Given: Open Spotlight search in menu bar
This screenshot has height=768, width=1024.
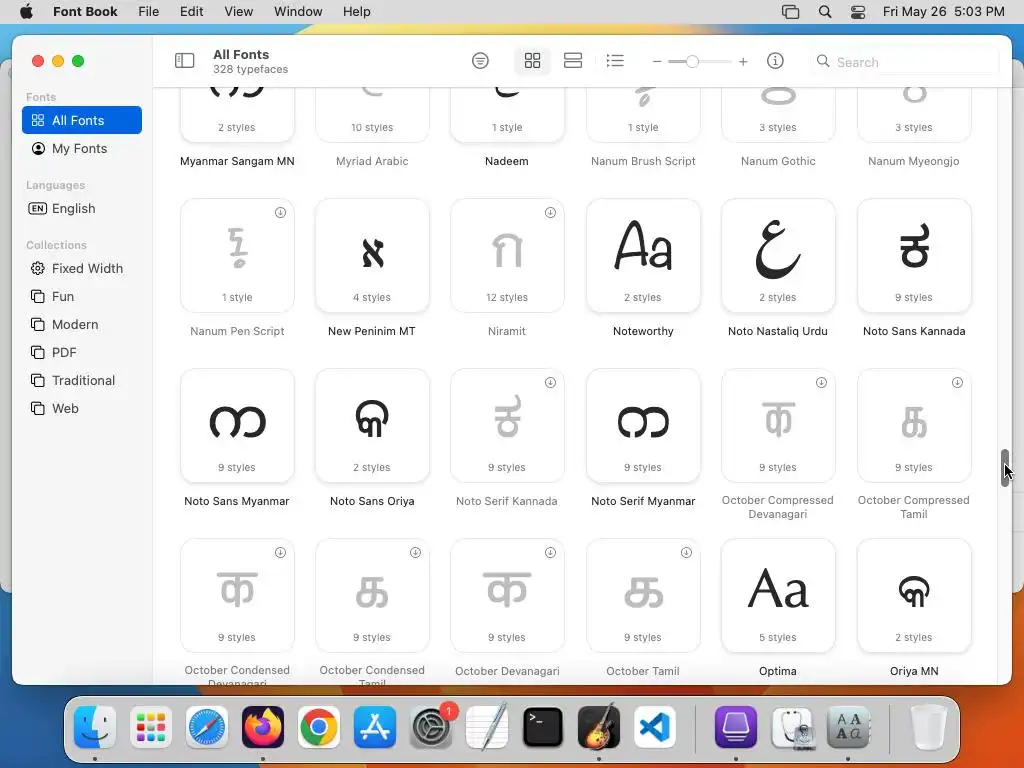Looking at the screenshot, I should [x=825, y=12].
